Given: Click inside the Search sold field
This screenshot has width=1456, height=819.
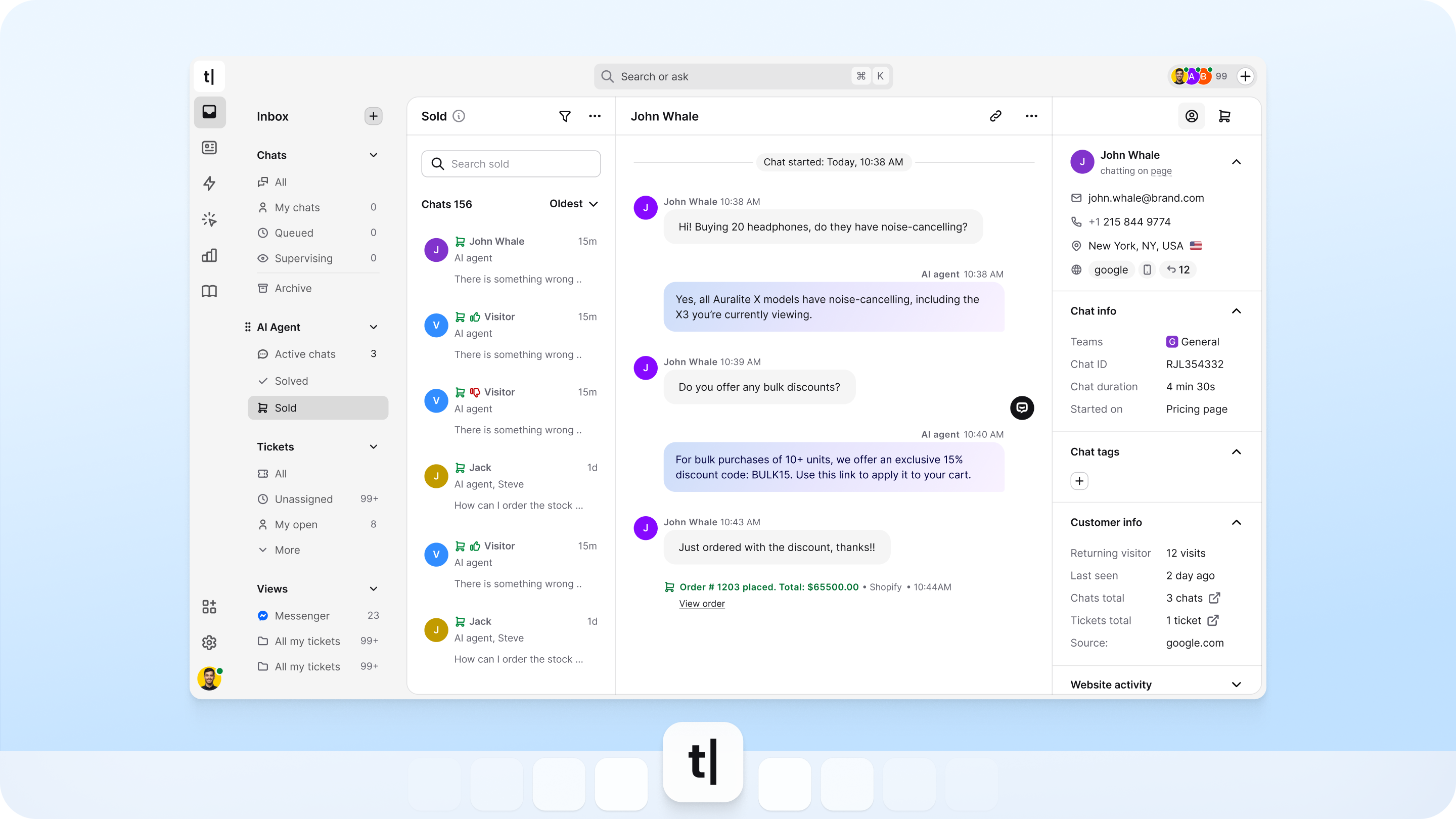Looking at the screenshot, I should click(511, 163).
